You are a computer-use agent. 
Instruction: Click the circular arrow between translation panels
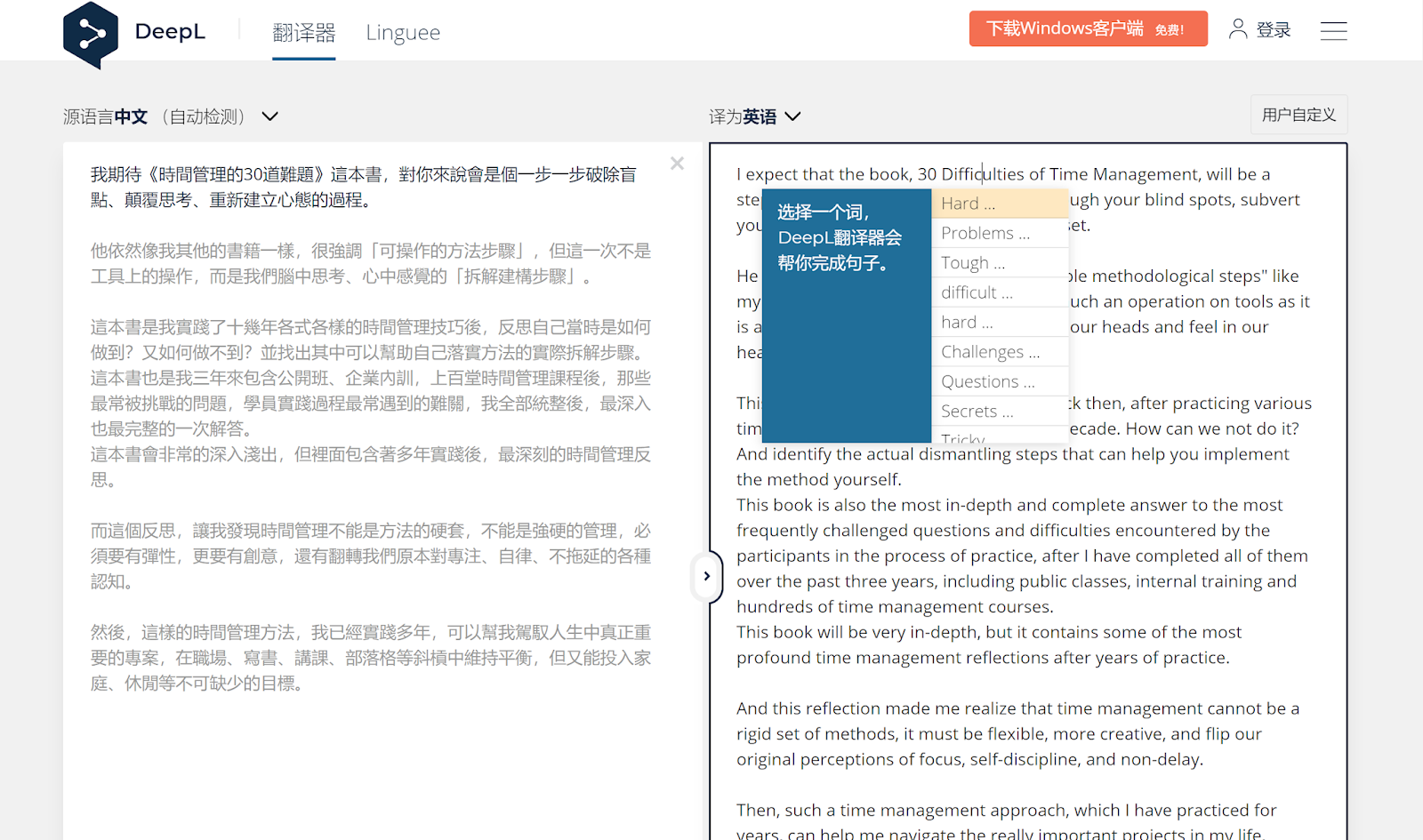(x=706, y=576)
